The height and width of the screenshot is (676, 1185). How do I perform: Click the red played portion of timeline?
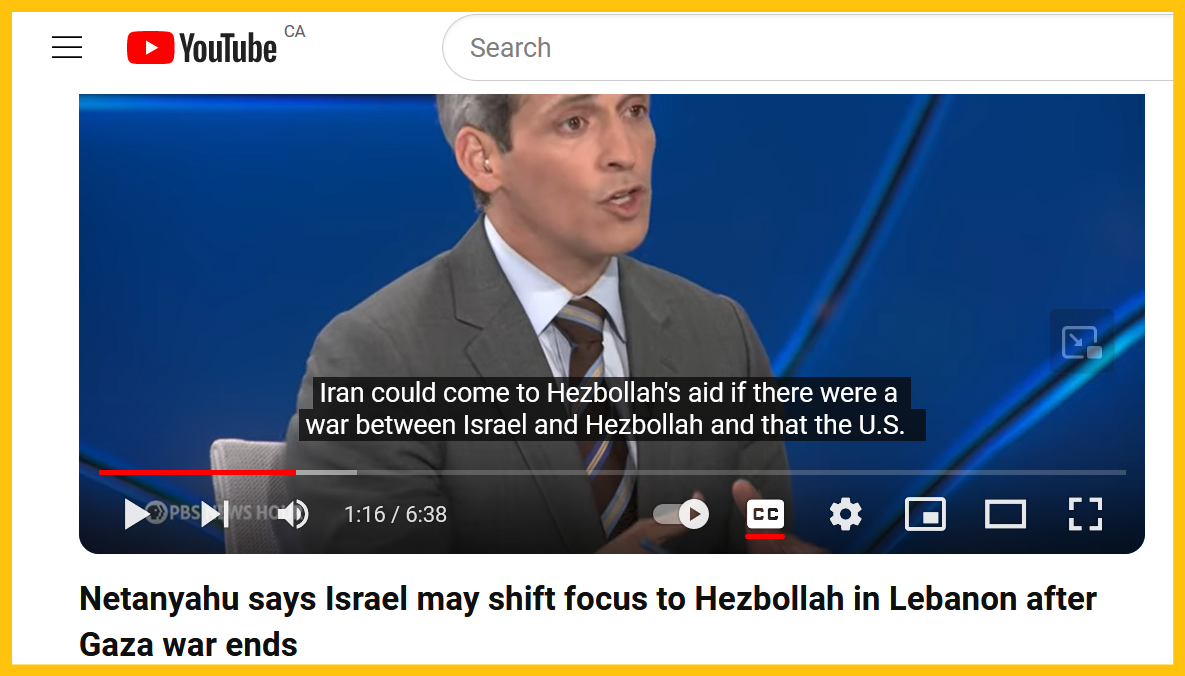[197, 472]
